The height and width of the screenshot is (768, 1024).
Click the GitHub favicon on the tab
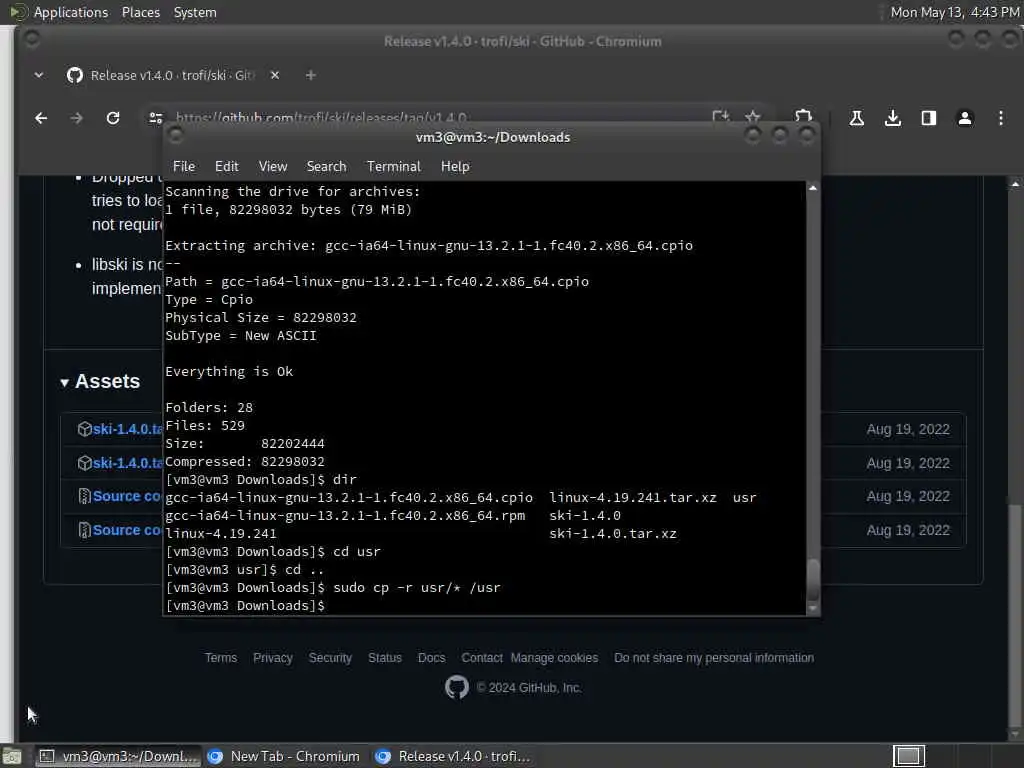coord(75,75)
